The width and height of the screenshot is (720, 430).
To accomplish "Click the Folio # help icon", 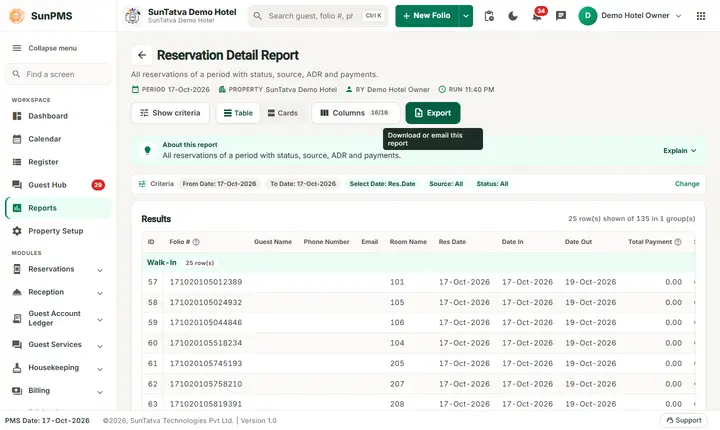I will pyautogui.click(x=196, y=242).
